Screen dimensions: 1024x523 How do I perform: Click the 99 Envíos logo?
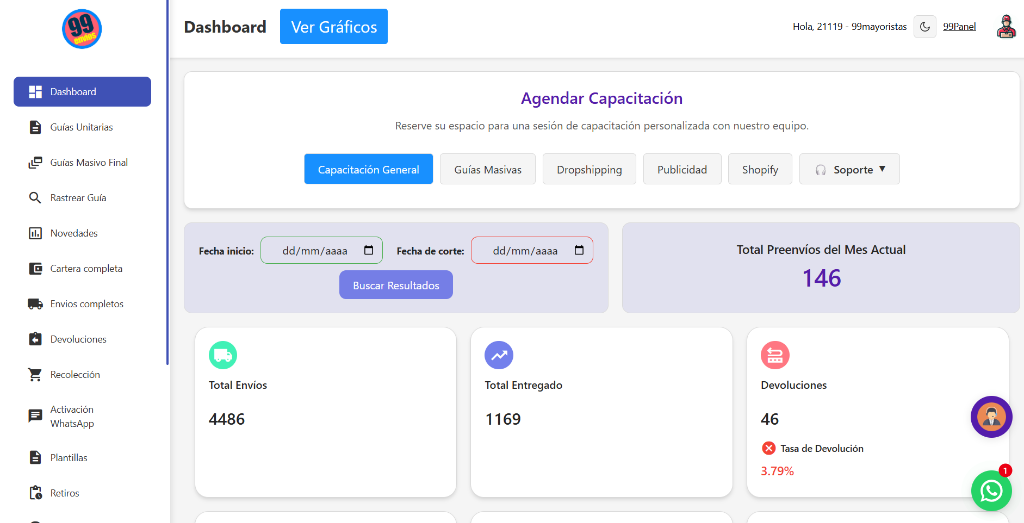click(x=82, y=29)
